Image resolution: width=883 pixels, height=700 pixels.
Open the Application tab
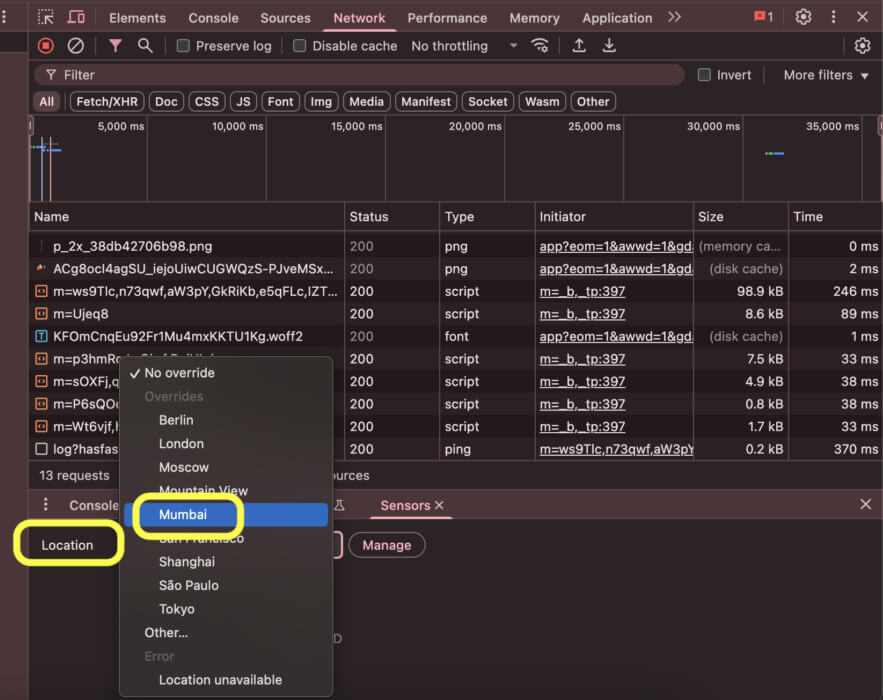(617, 17)
